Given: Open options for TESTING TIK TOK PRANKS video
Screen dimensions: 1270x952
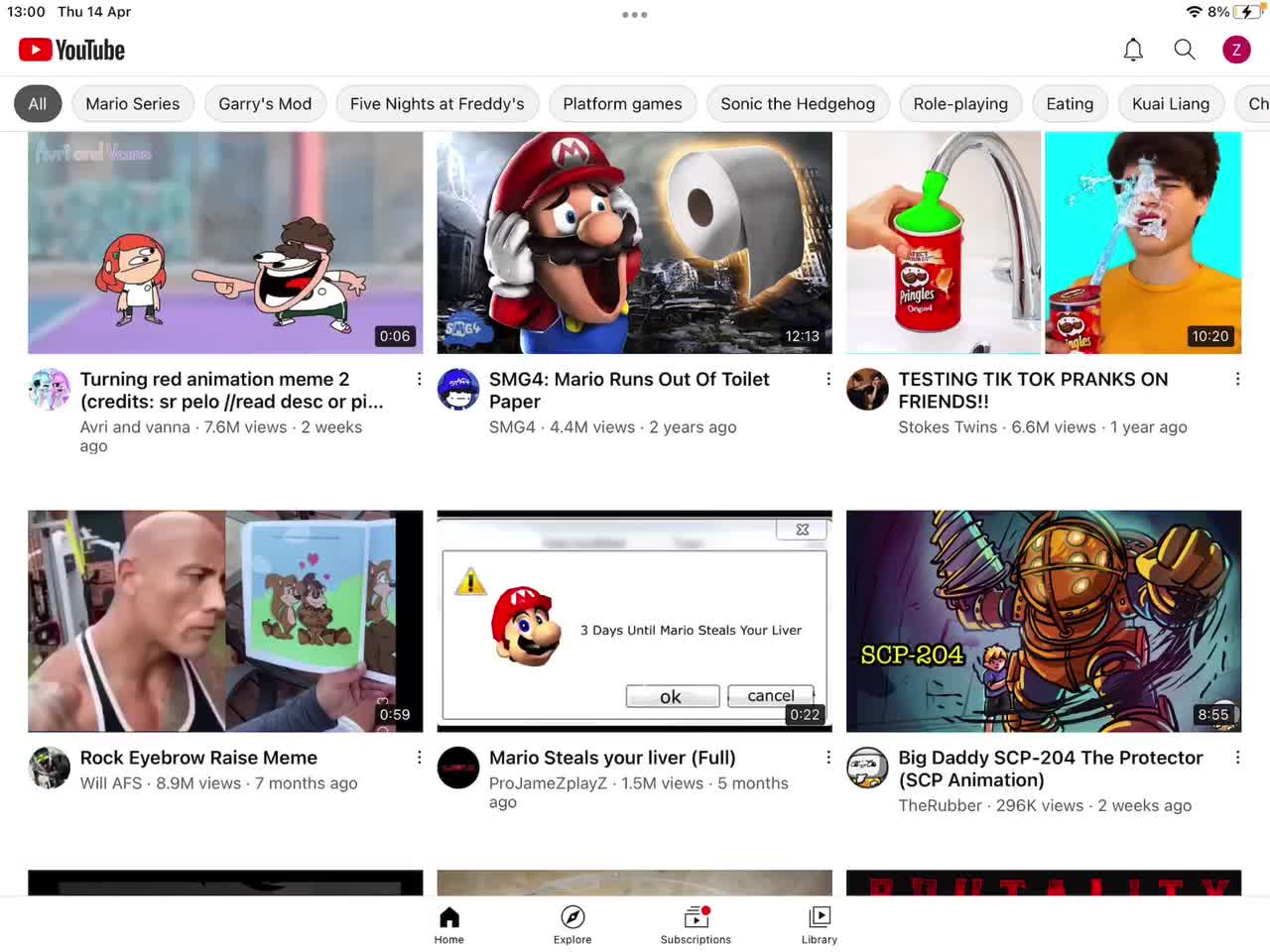Looking at the screenshot, I should [x=1237, y=379].
